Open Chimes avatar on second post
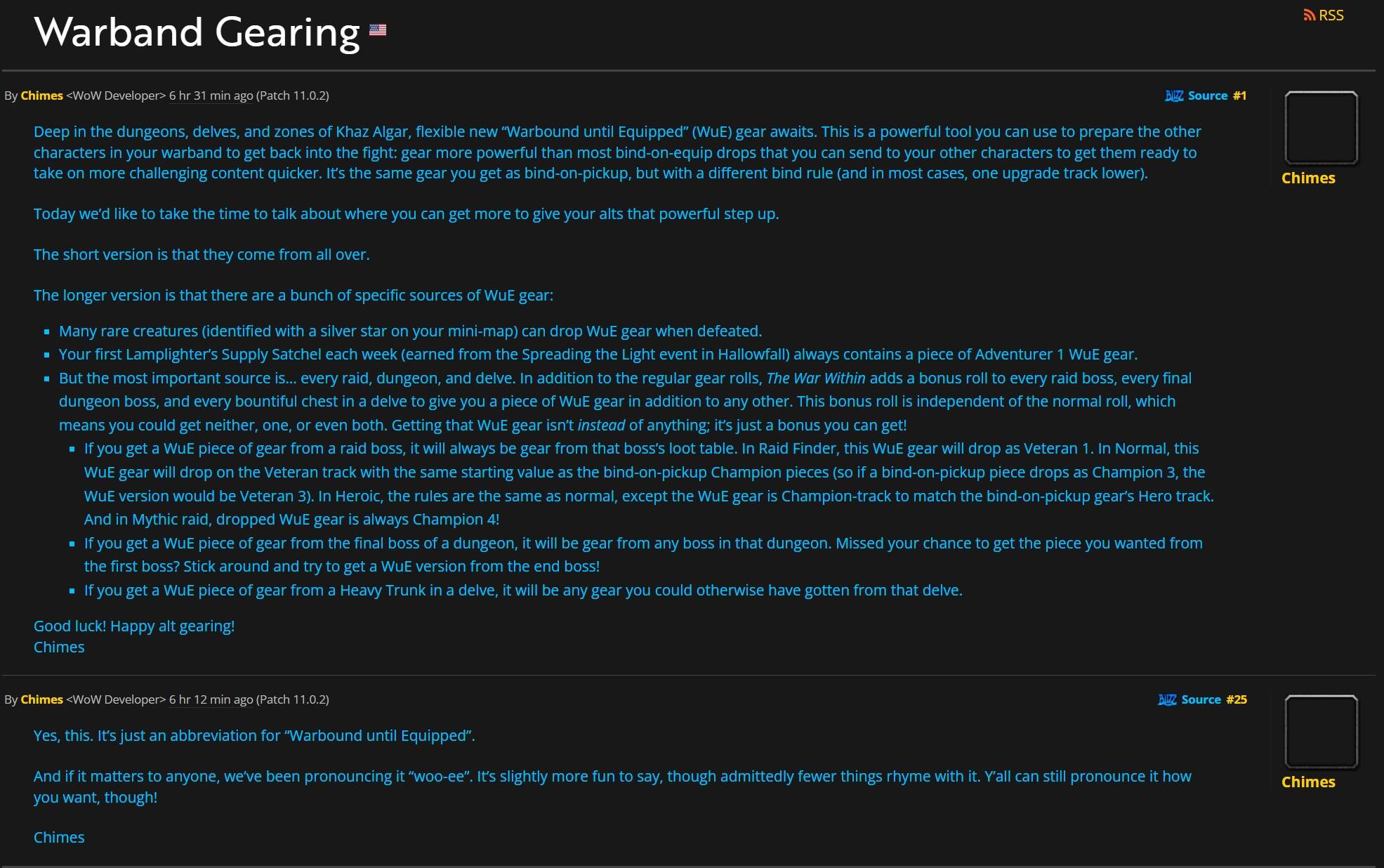Viewport: 1384px width, 868px height. tap(1321, 732)
